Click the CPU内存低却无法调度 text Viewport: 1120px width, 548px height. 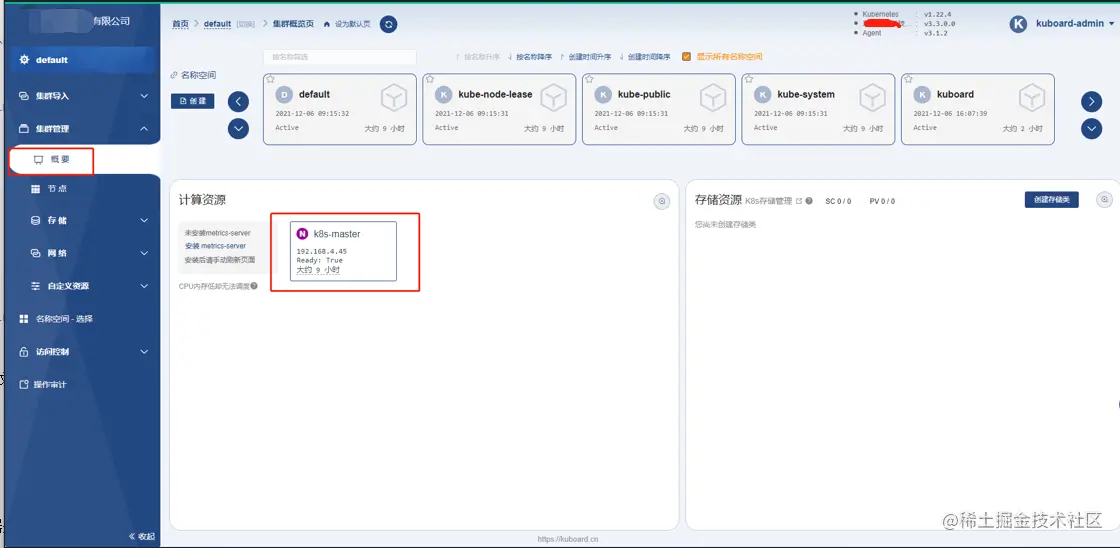[214, 286]
